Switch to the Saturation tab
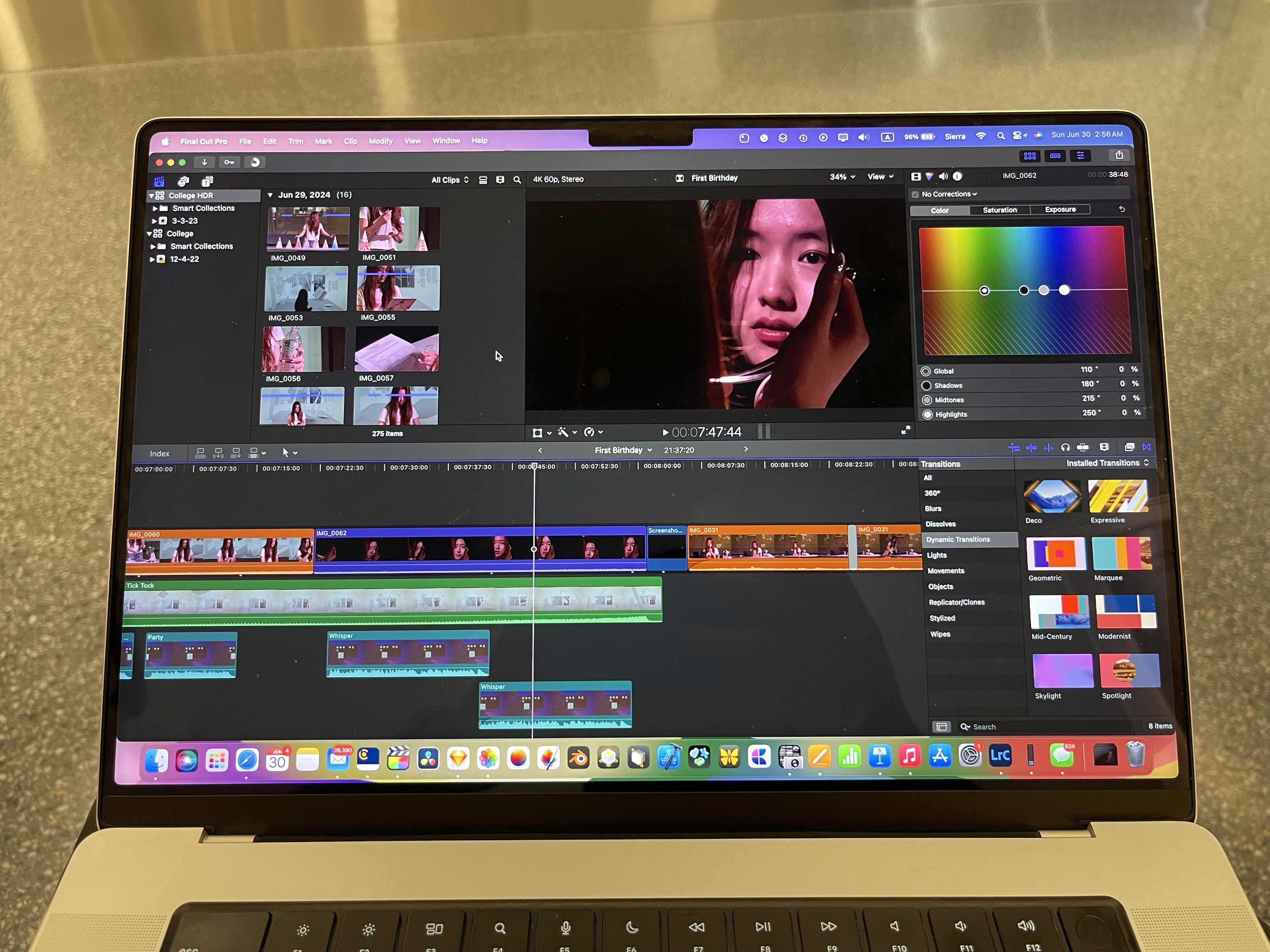This screenshot has height=952, width=1270. (999, 210)
